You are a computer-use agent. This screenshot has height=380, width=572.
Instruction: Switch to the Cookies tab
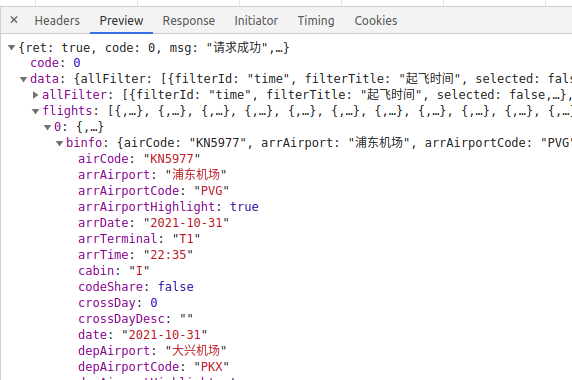[x=376, y=21]
